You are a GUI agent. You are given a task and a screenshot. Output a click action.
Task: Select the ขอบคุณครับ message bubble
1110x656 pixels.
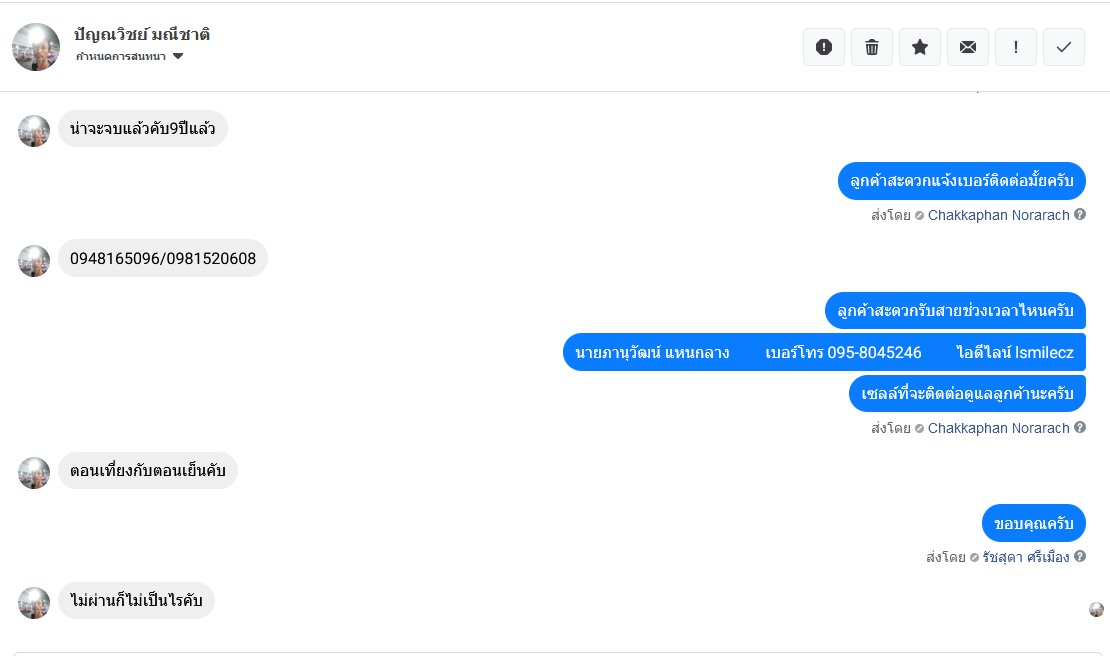pyautogui.click(x=1033, y=523)
